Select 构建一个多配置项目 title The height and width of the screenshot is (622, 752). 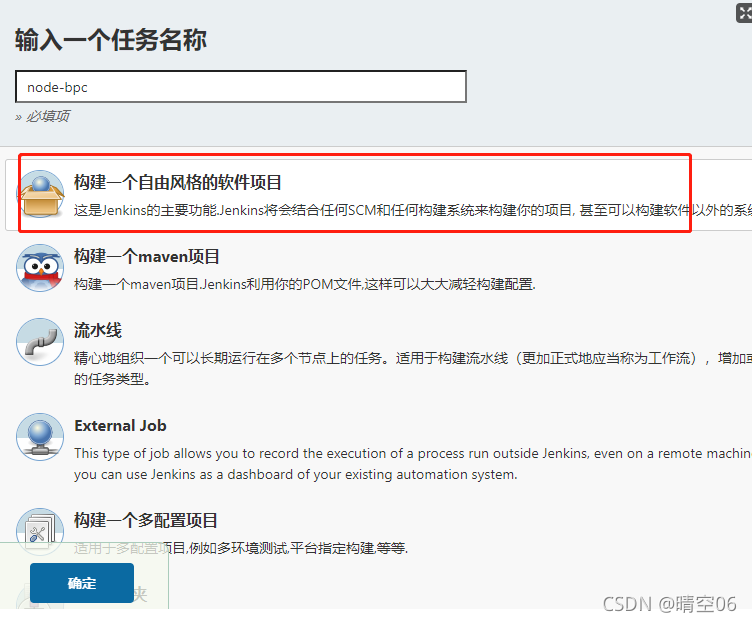pos(146,520)
